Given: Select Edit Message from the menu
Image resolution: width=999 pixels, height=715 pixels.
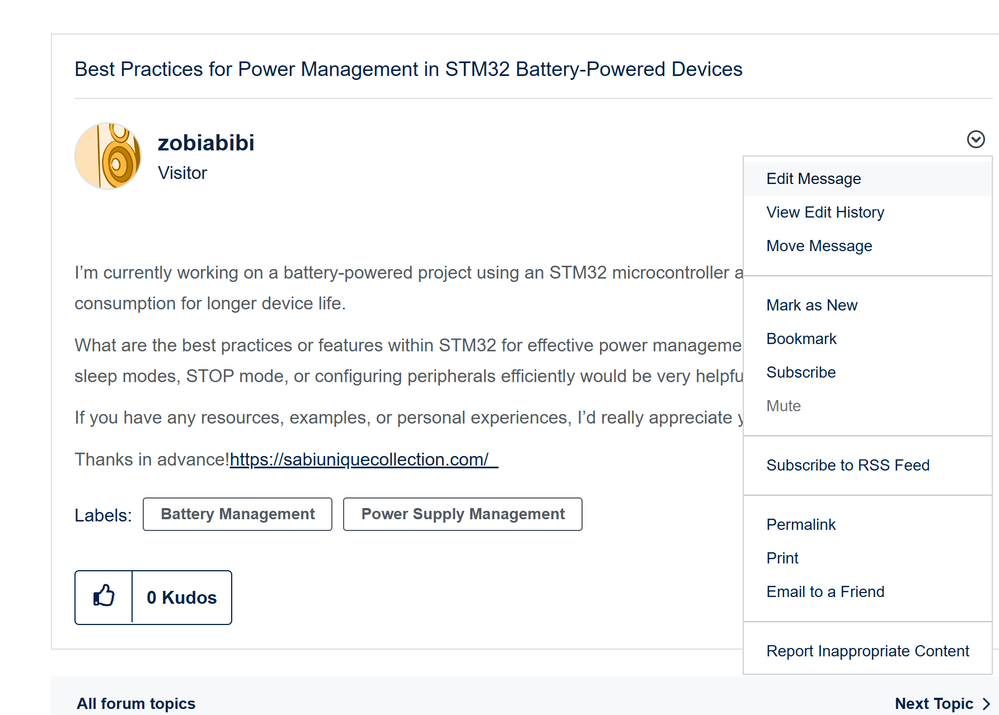Looking at the screenshot, I should pyautogui.click(x=813, y=179).
